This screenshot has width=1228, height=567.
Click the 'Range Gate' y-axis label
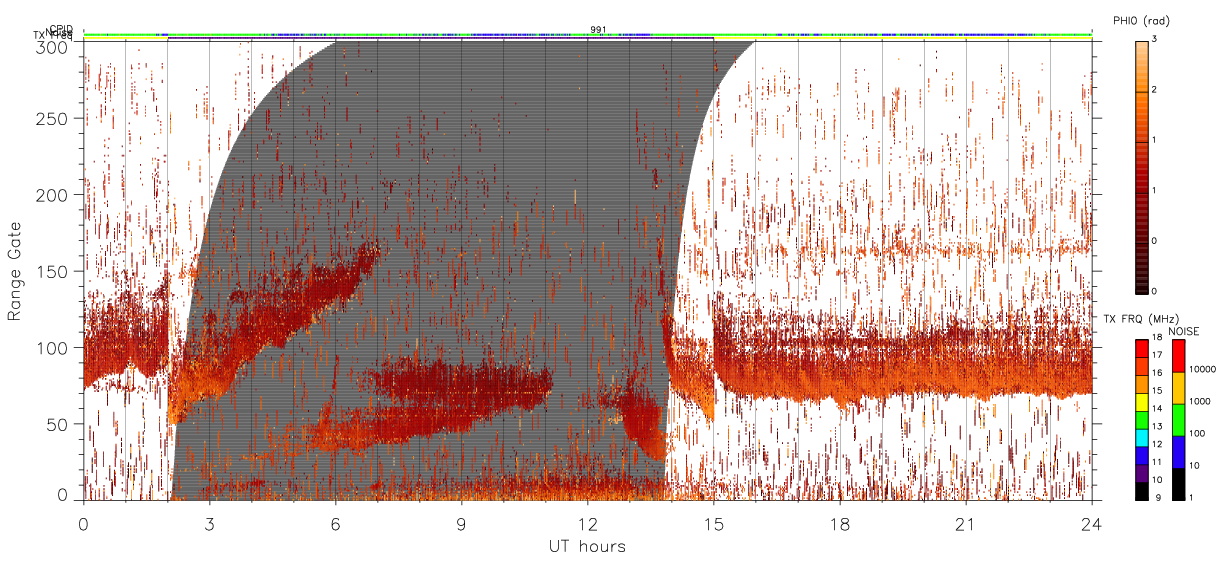15,271
